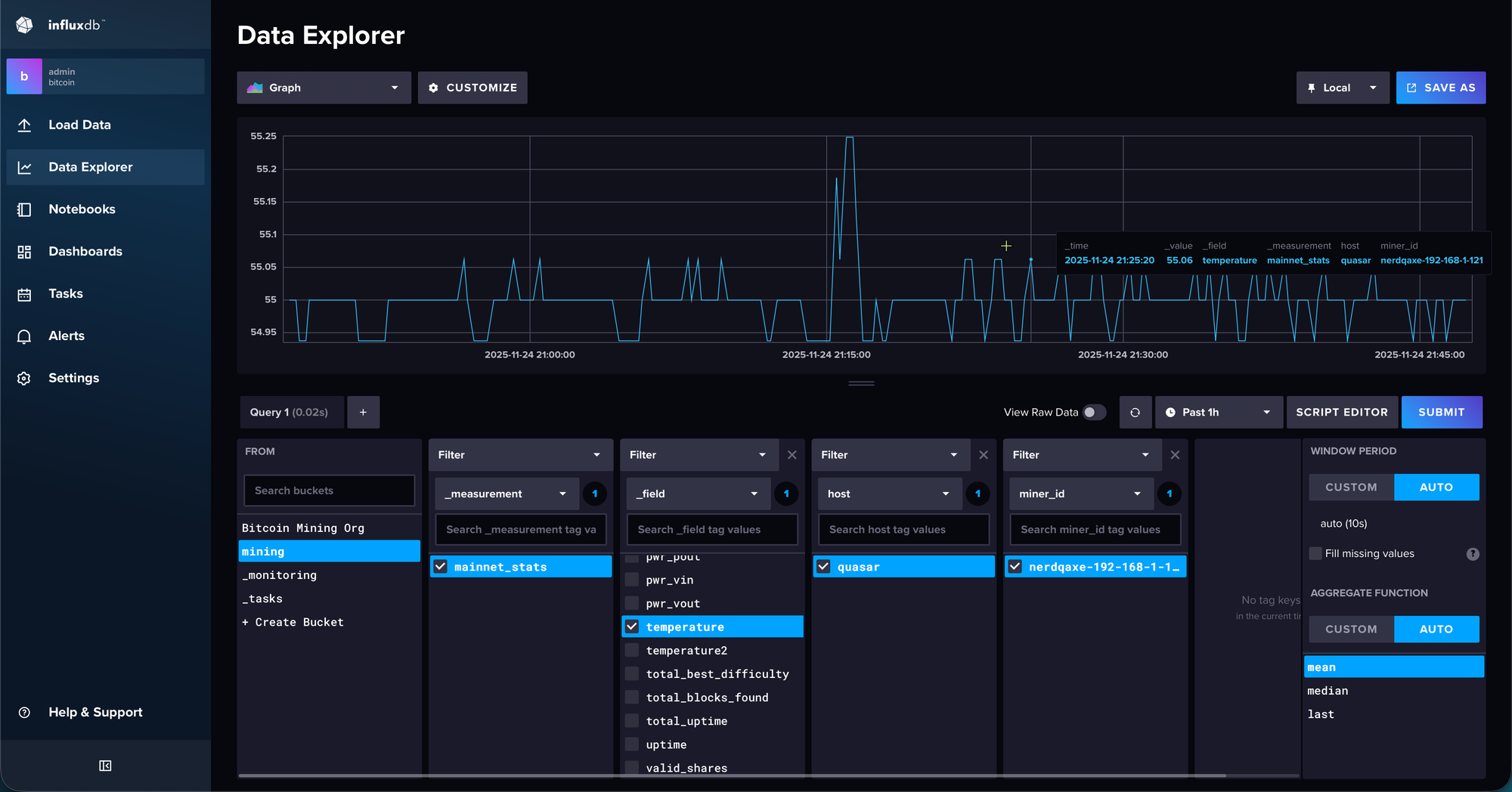Add a new query tab
The height and width of the screenshot is (792, 1512).
point(363,413)
